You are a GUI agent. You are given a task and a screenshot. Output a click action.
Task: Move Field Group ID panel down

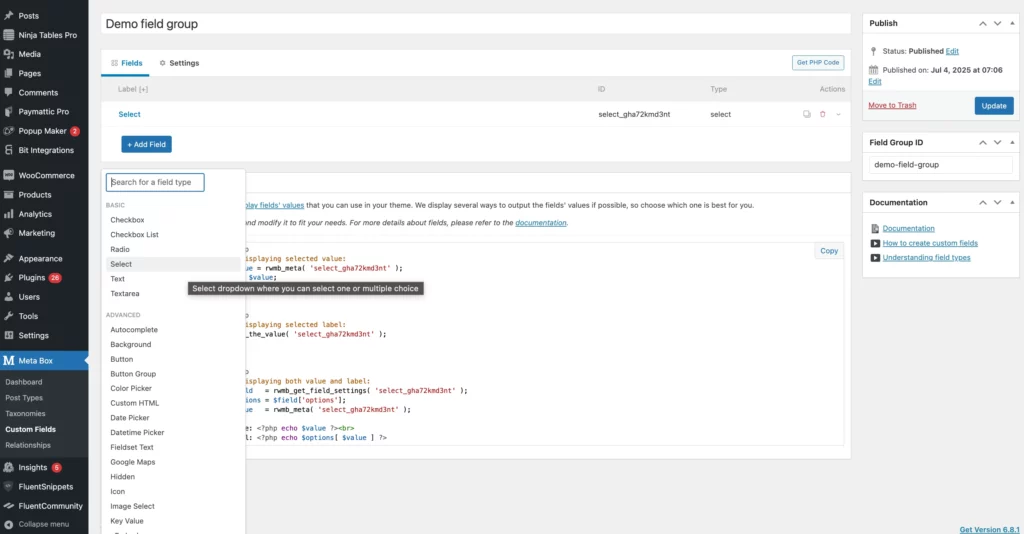tap(997, 142)
